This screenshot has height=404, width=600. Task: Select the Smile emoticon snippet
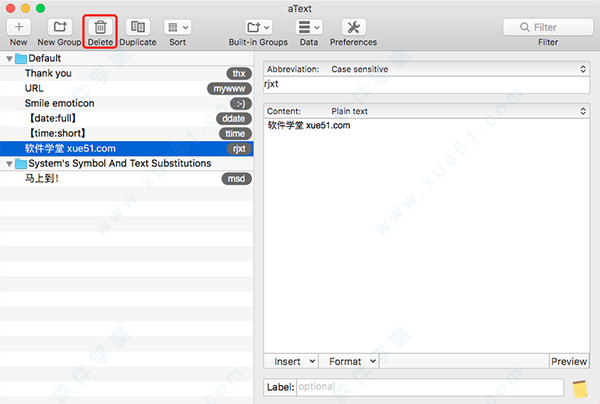click(126, 103)
